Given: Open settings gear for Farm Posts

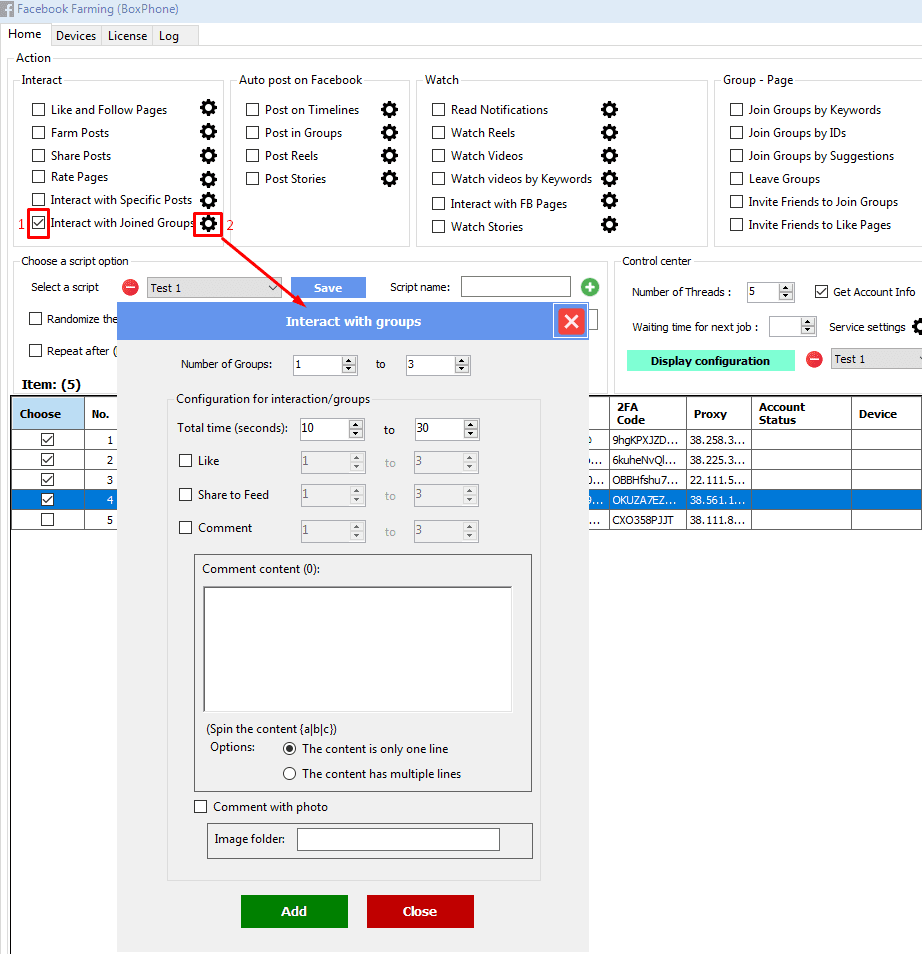Looking at the screenshot, I should click(208, 131).
